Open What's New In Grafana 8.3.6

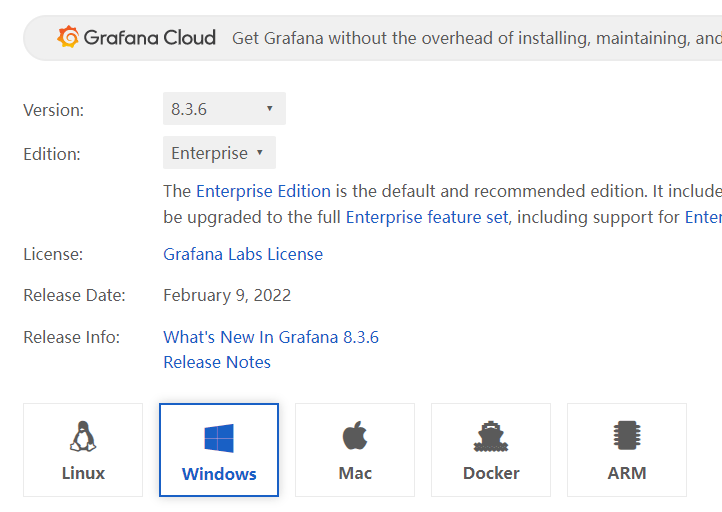point(271,337)
